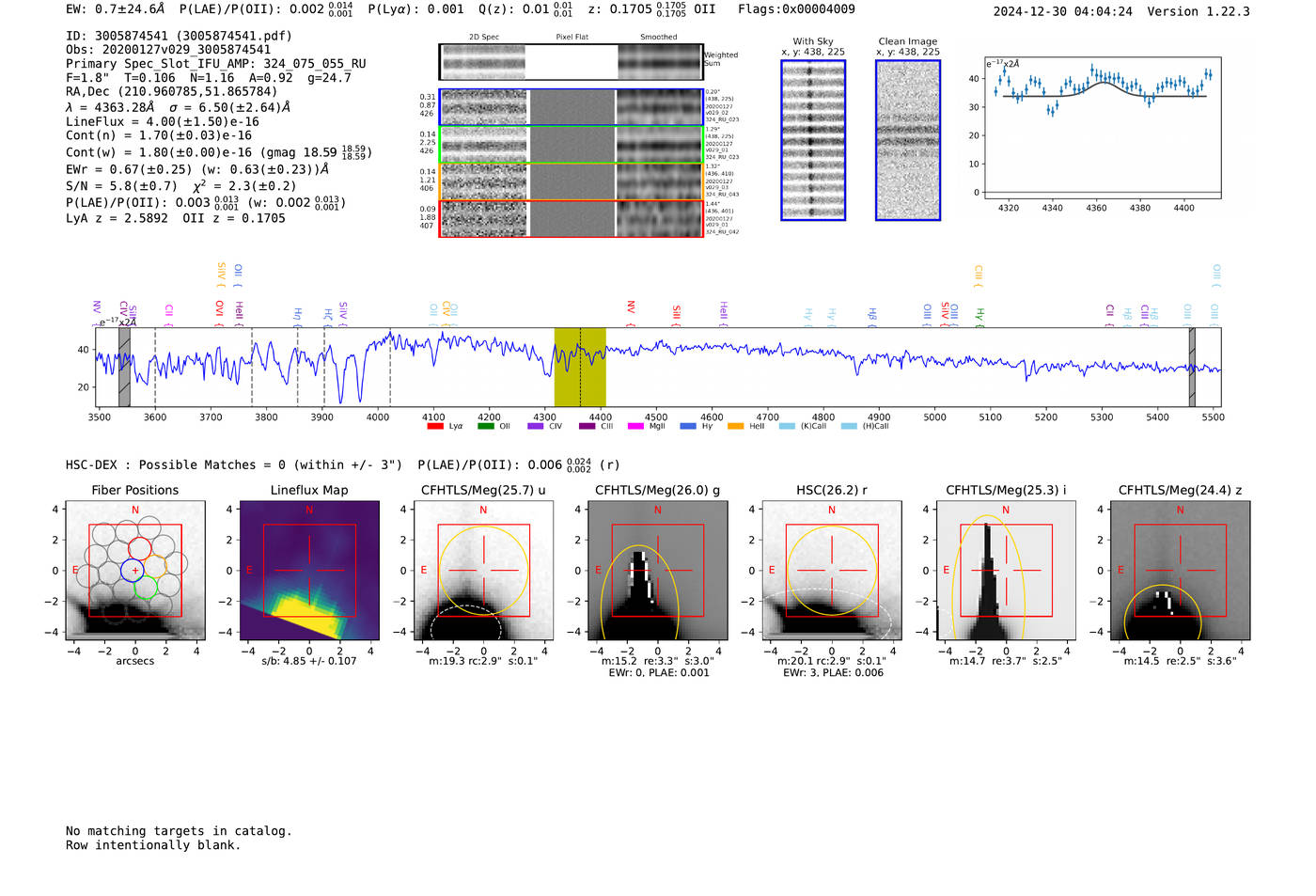Open the With Sky cutout image
Screen dimensions: 1316x896
813,140
